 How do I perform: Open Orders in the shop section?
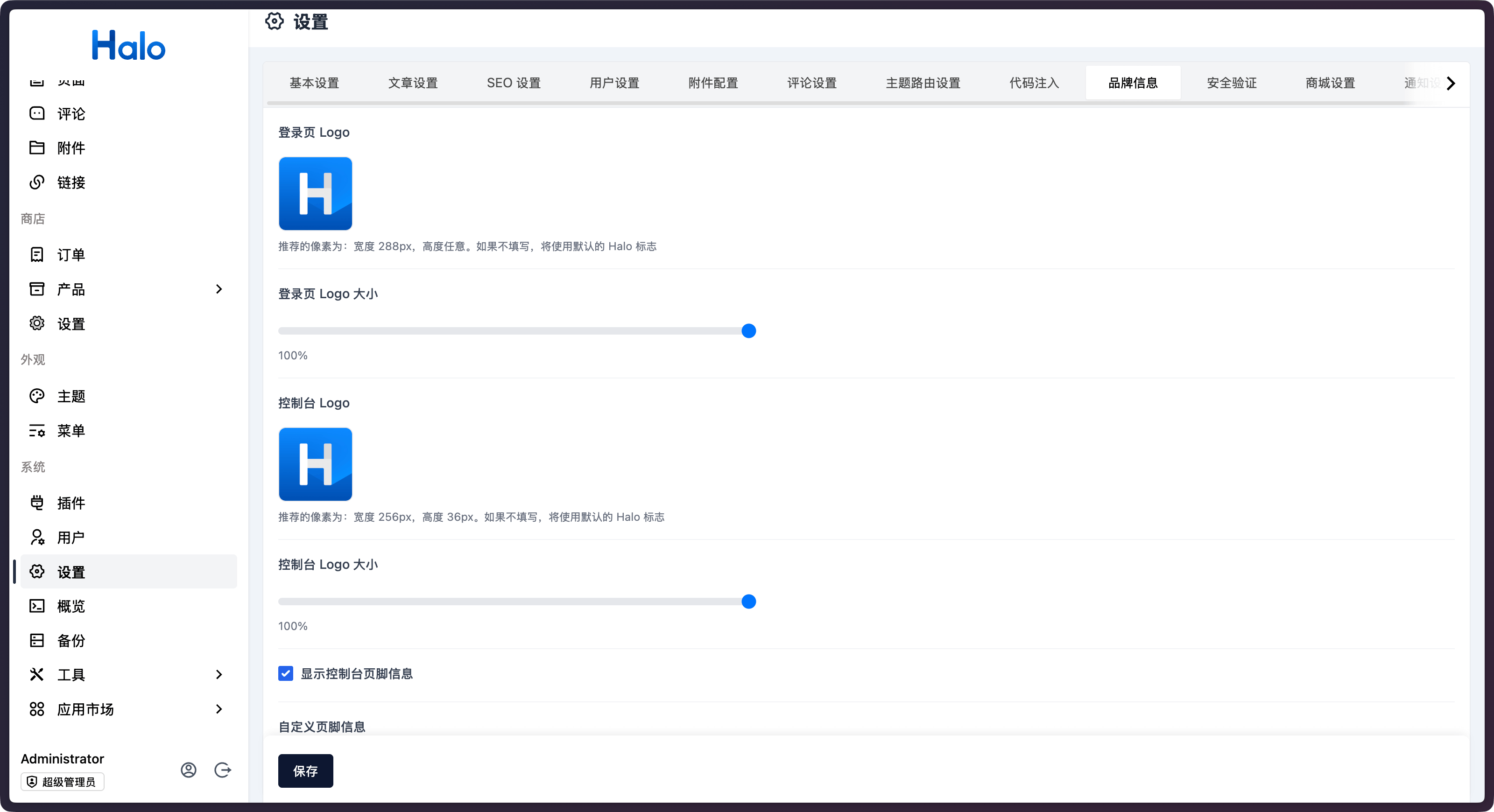(71, 255)
